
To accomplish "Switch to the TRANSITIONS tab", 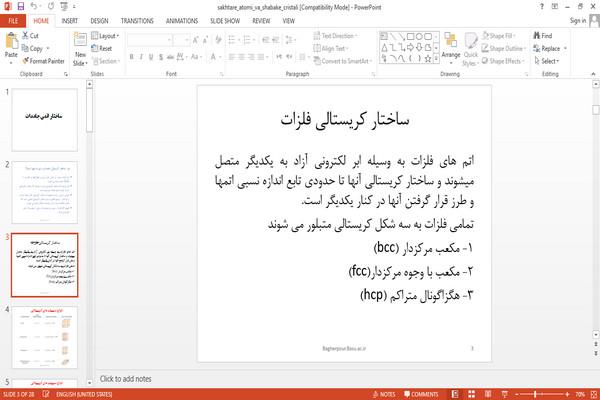I will click(x=137, y=21).
